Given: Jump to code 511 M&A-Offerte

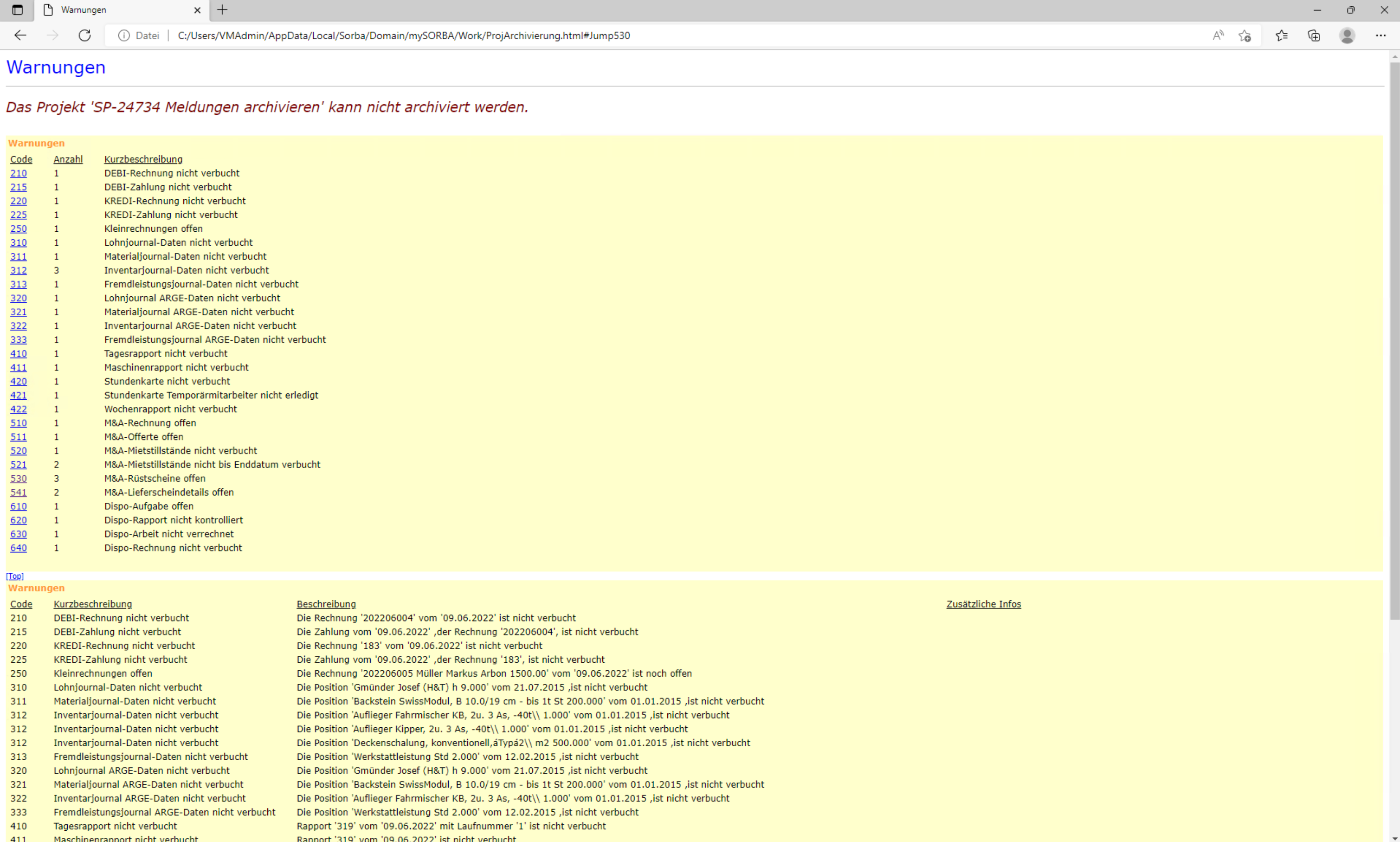Looking at the screenshot, I should [18, 437].
